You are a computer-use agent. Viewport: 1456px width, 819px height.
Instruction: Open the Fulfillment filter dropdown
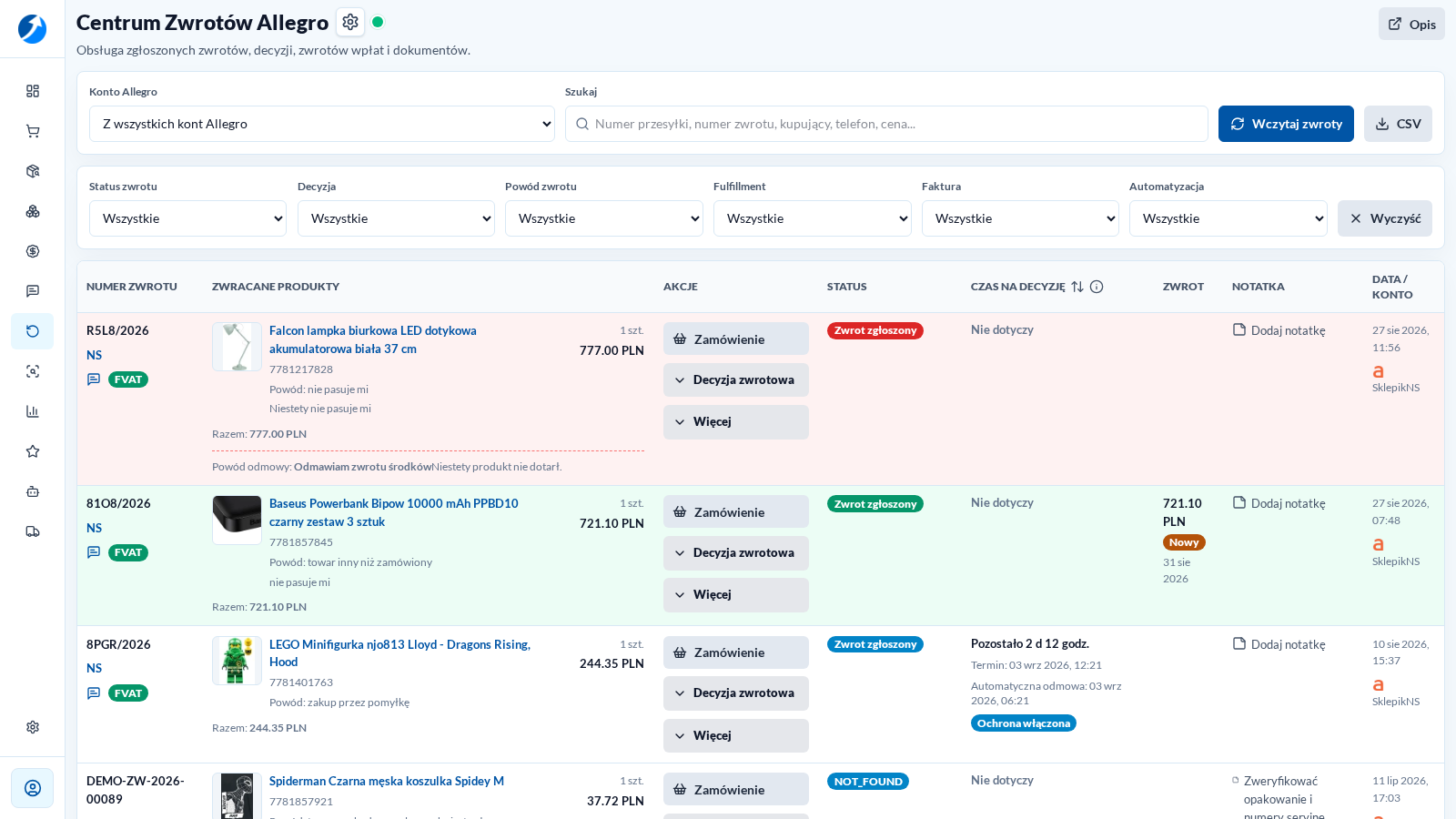pos(813,218)
